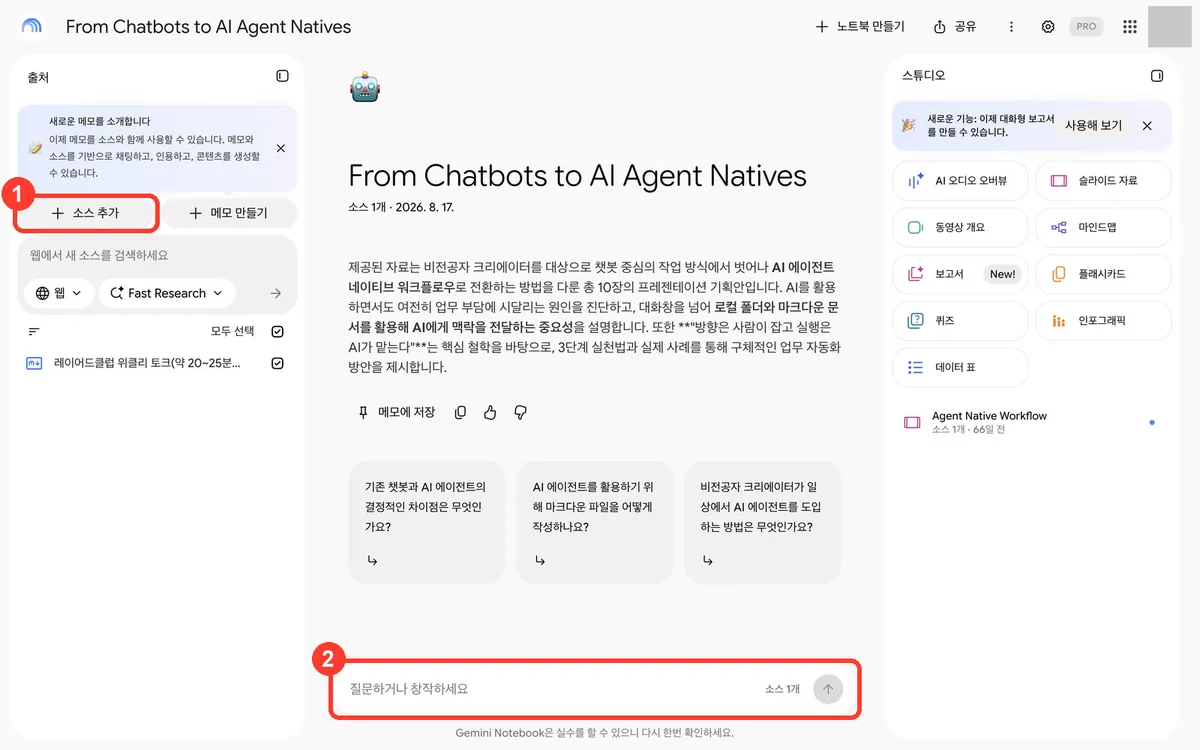Dismiss the 새로운 메모 notice

coord(281,148)
